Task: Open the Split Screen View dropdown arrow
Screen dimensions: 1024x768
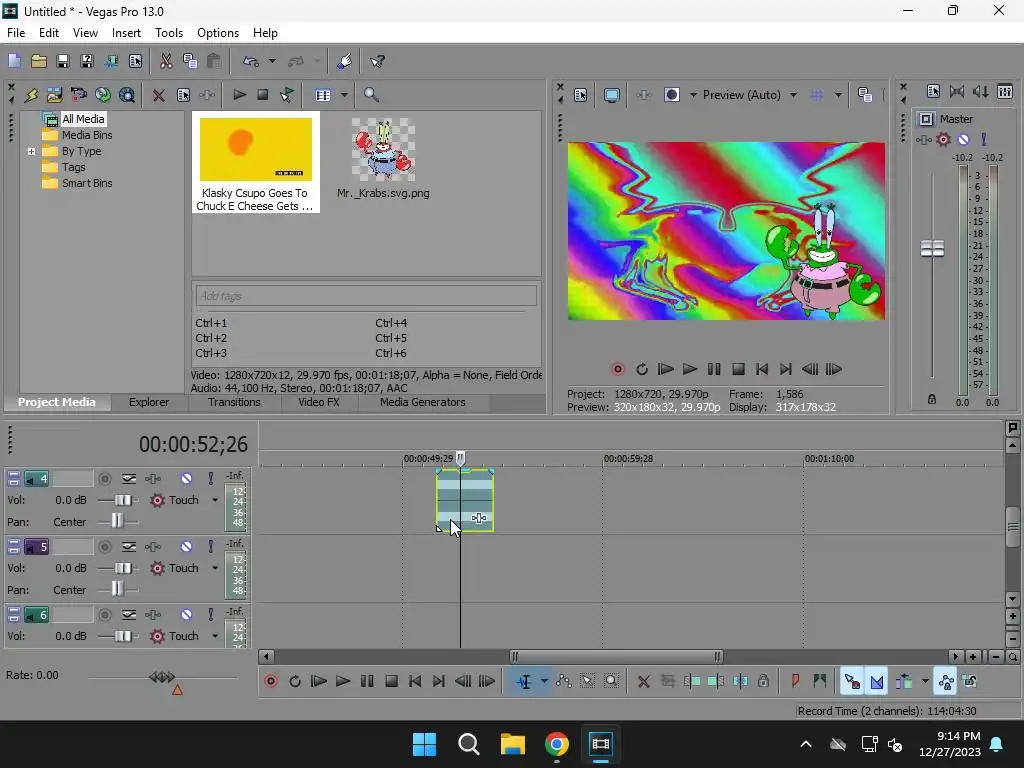Action: click(693, 95)
